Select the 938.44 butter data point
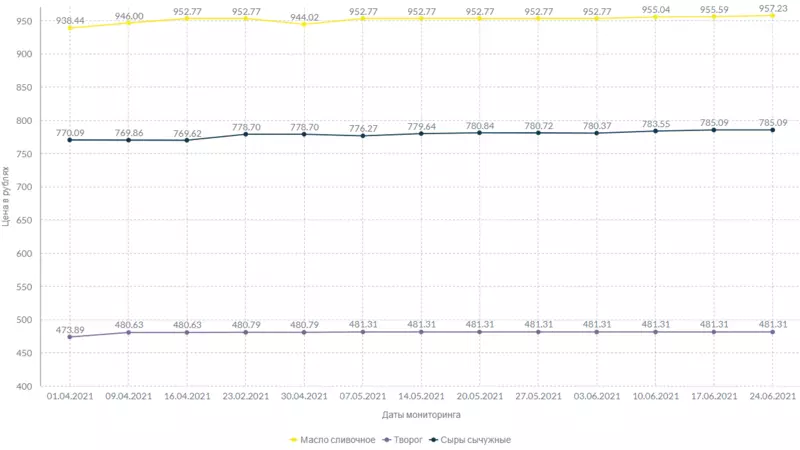 70,28
